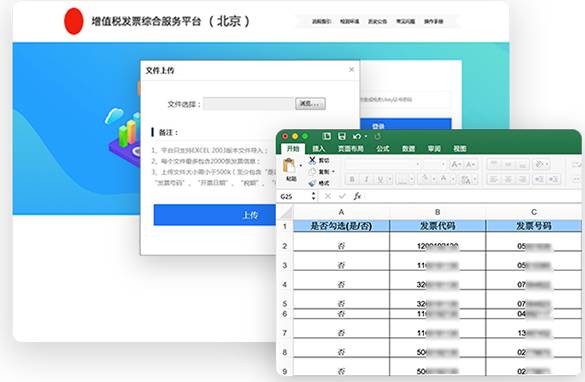This screenshot has height=382, width=585.
Task: Open the 操作手册 link in top navigation
Action: click(434, 22)
